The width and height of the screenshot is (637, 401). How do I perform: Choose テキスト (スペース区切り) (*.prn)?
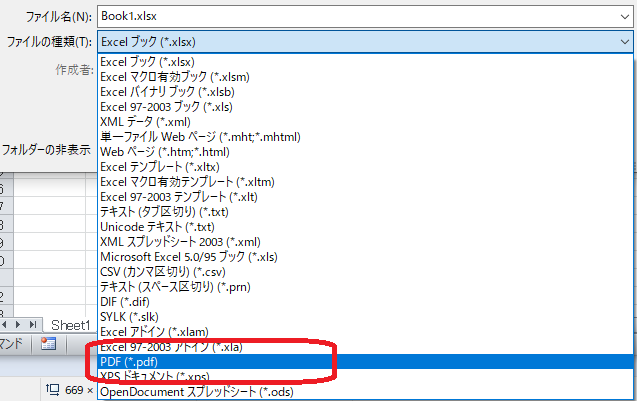(x=366, y=287)
